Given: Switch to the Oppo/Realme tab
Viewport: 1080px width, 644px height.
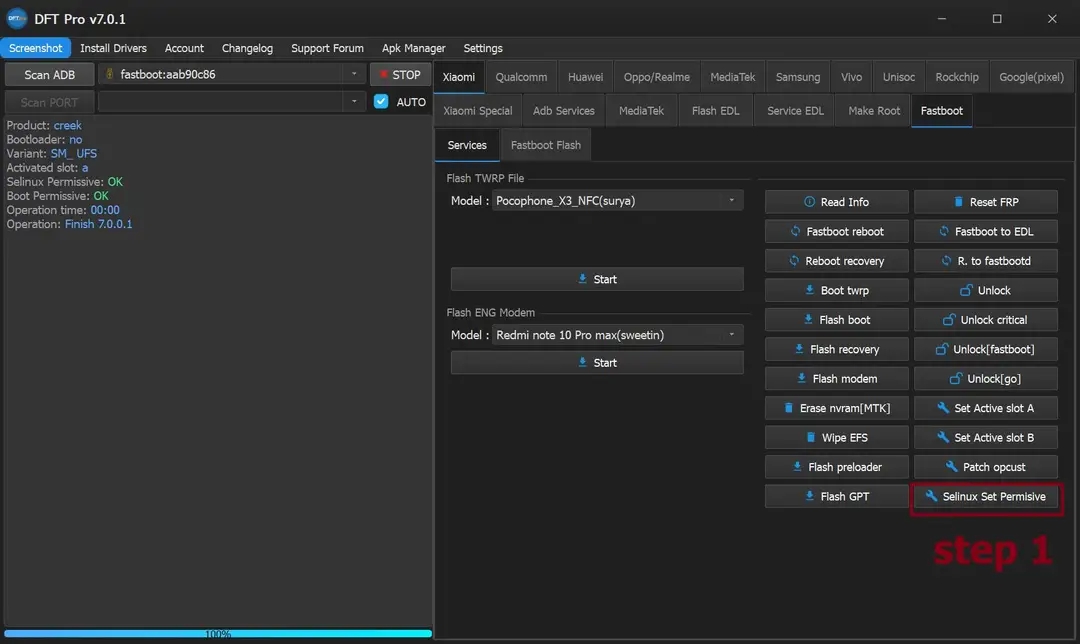Looking at the screenshot, I should pyautogui.click(x=656, y=77).
